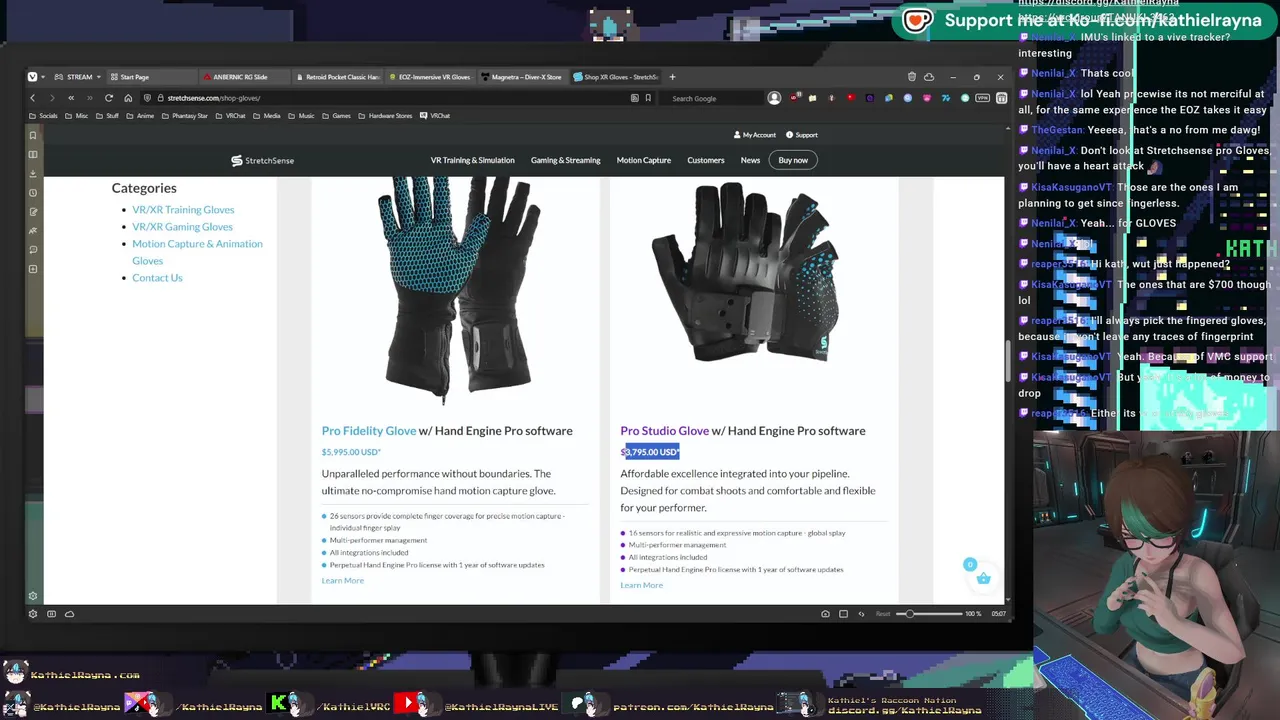Click Learn More under Pro Fidelity Glove
Image resolution: width=1280 pixels, height=720 pixels.
(x=342, y=580)
